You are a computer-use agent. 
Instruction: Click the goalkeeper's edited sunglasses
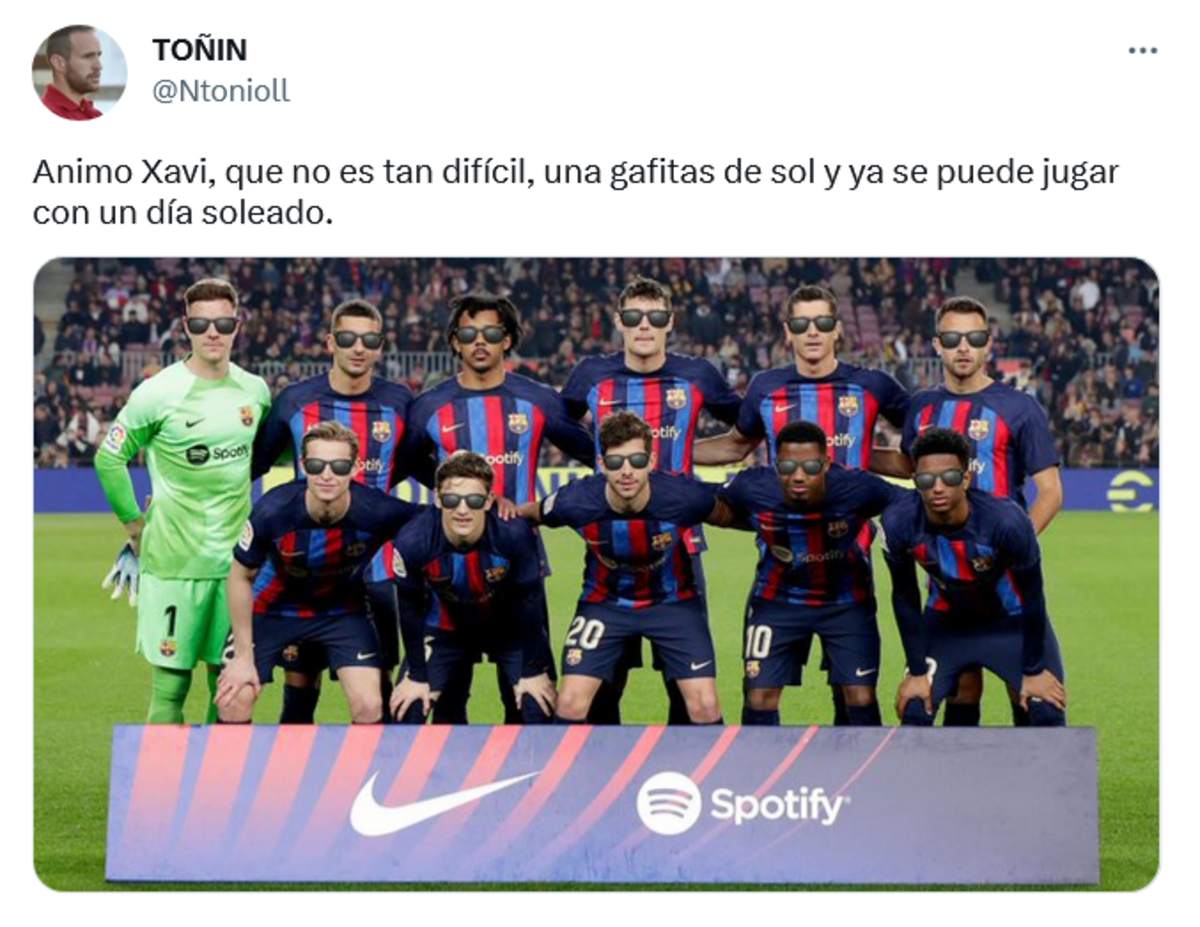pyautogui.click(x=213, y=325)
